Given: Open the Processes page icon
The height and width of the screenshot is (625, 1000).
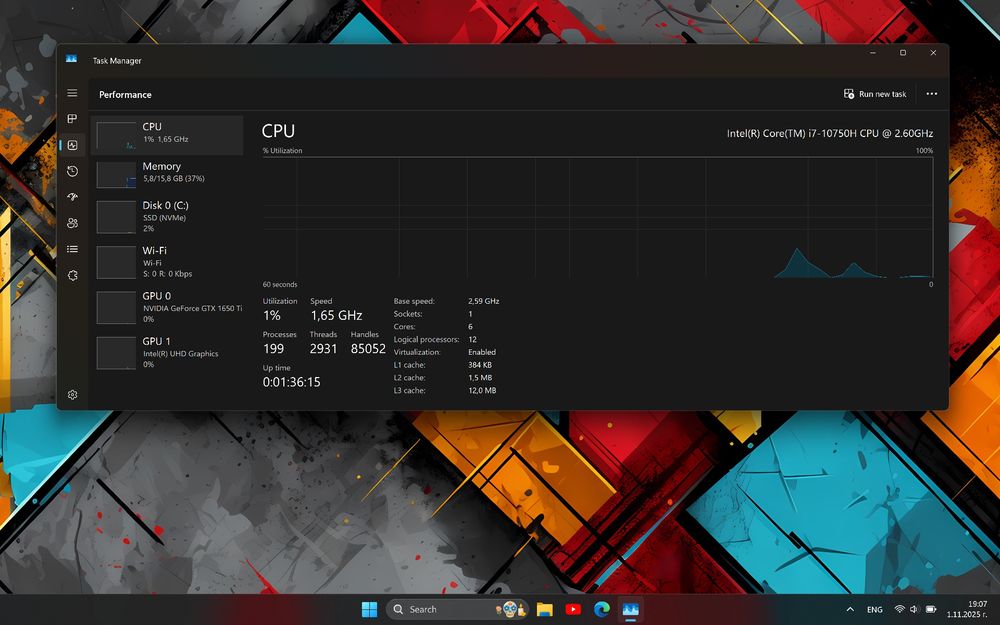Looking at the screenshot, I should [72, 119].
